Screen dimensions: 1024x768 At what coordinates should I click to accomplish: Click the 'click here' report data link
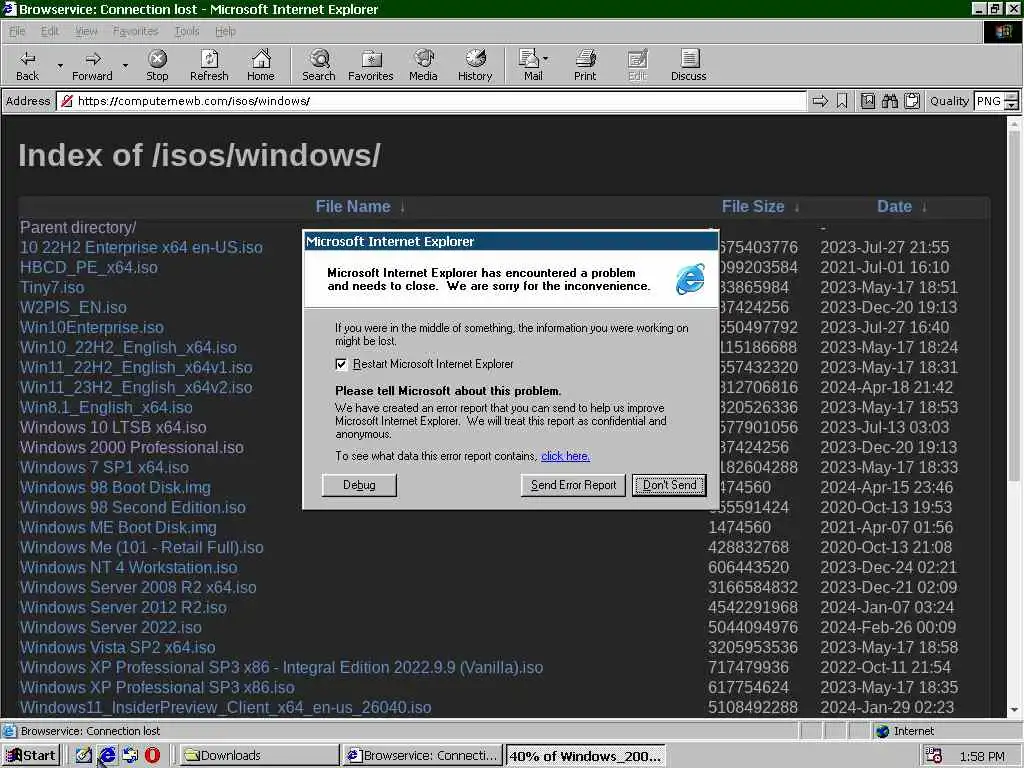566,456
